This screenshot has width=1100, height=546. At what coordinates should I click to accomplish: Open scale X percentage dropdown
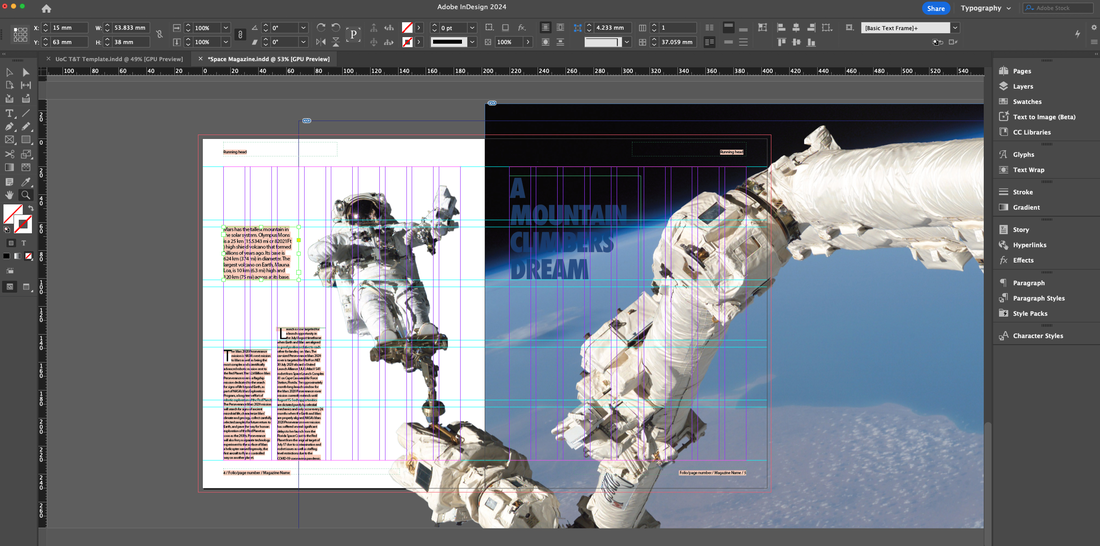click(225, 27)
